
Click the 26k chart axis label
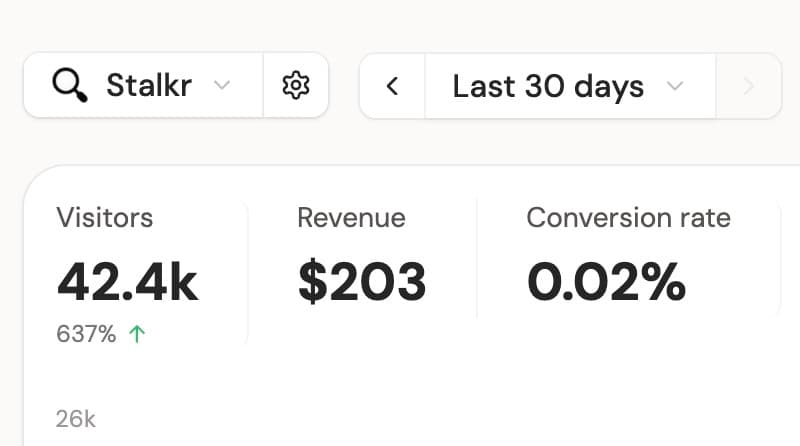click(x=76, y=419)
